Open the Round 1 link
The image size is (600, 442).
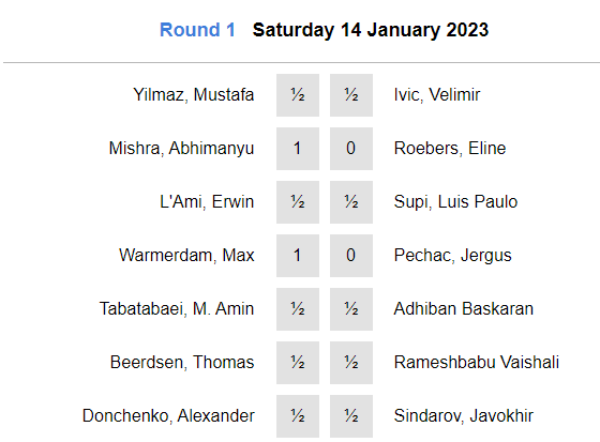point(197,30)
